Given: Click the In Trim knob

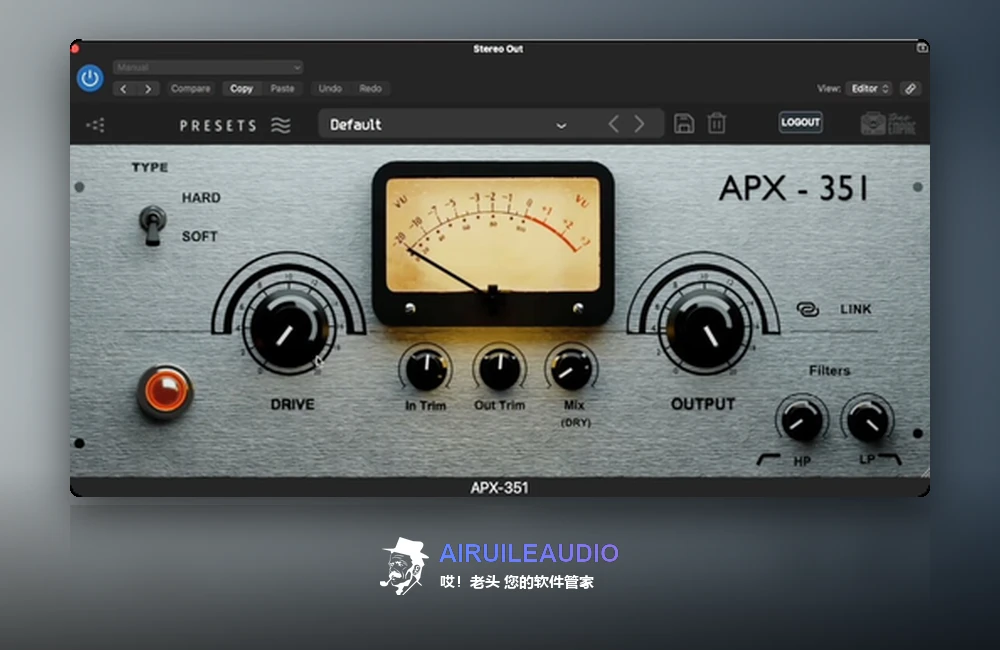Looking at the screenshot, I should coord(426,369).
